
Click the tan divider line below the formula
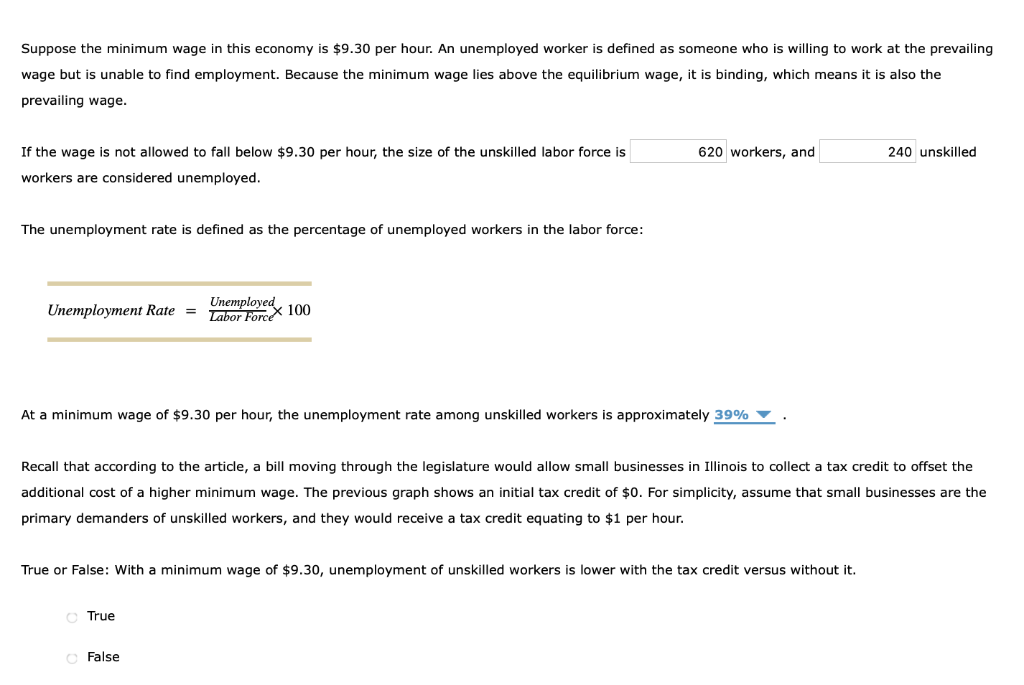[x=180, y=340]
